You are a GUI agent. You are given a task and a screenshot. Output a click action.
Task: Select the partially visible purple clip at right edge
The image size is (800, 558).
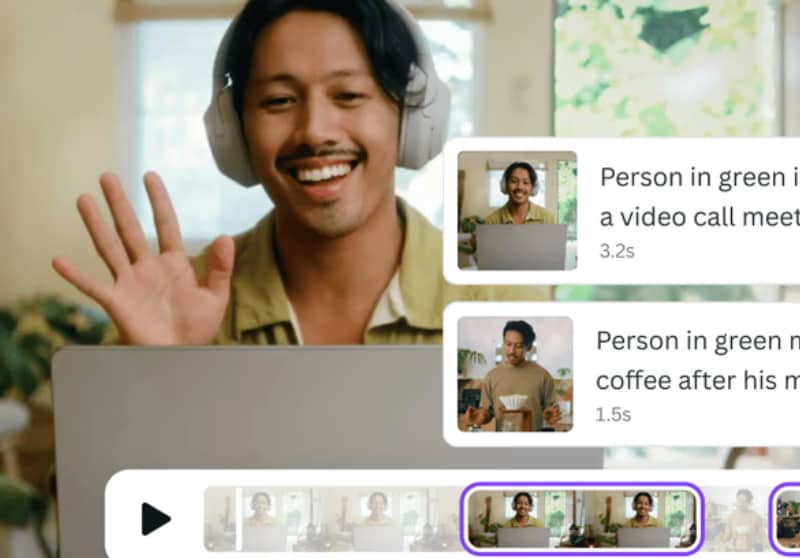point(785,518)
